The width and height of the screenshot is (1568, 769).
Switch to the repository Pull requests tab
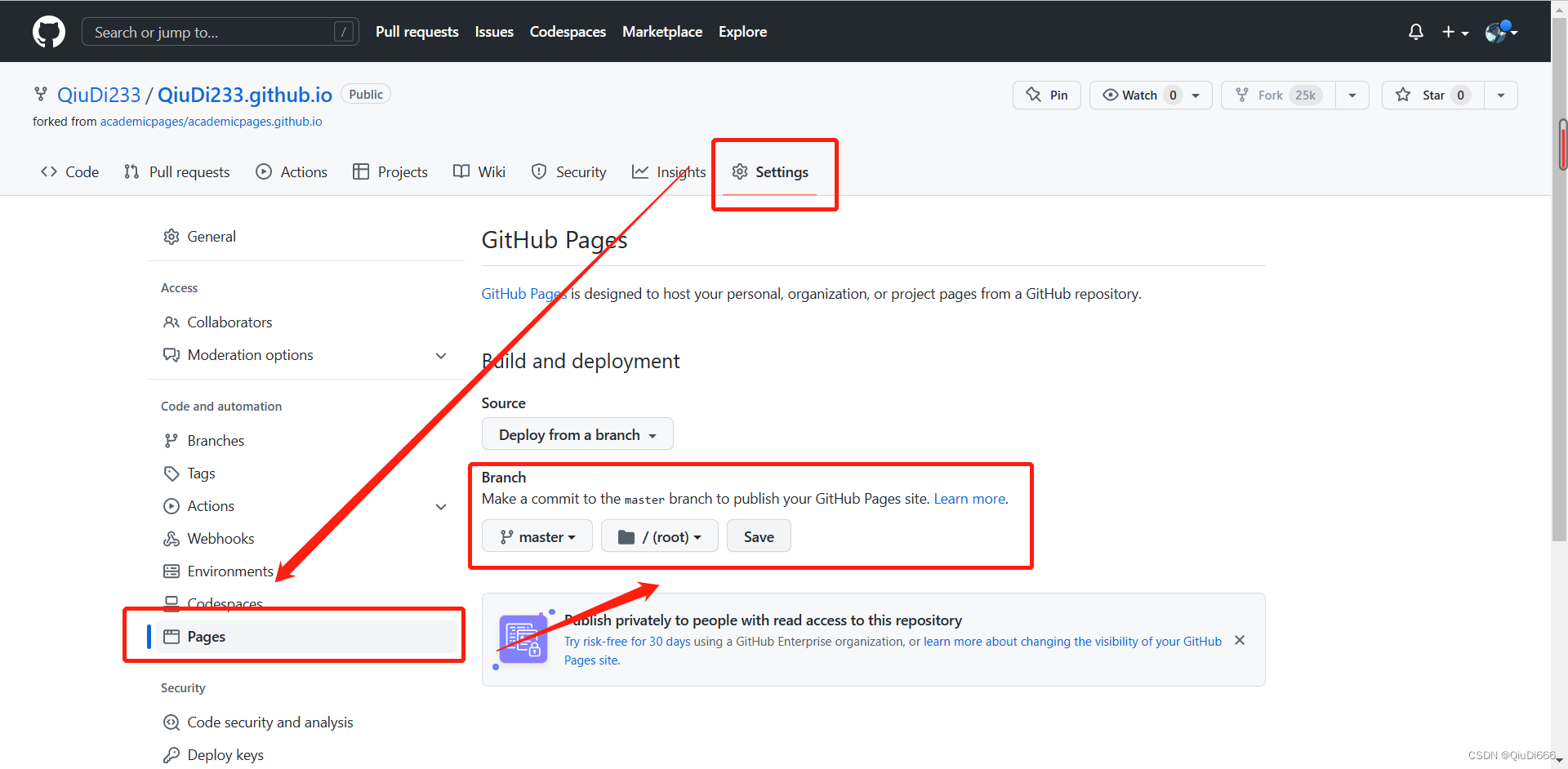[177, 171]
